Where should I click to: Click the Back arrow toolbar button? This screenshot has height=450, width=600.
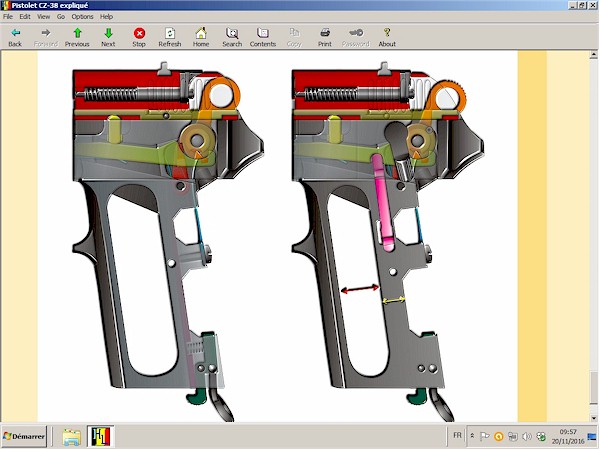click(x=15, y=37)
